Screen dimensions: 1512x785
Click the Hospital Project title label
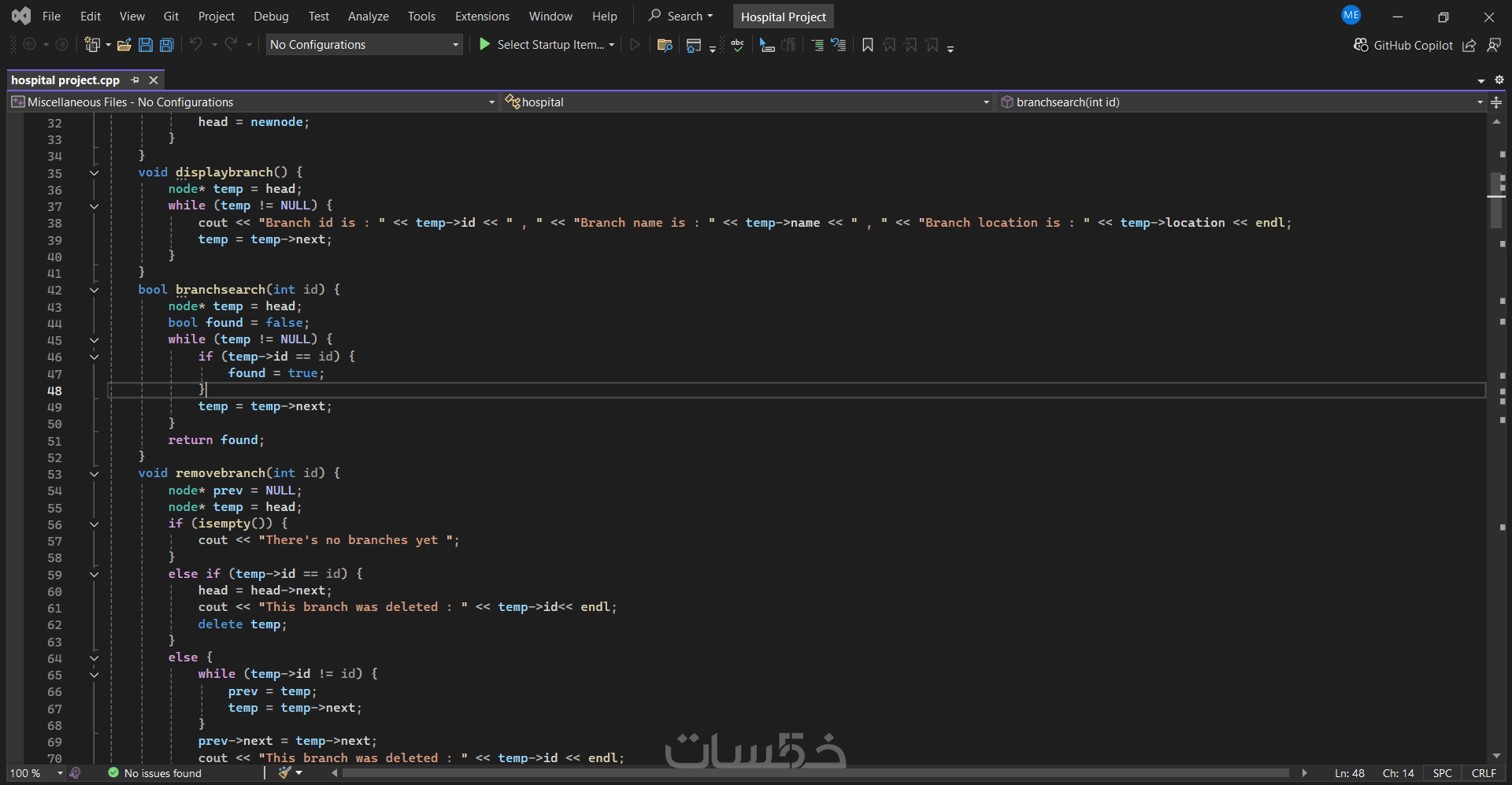[x=783, y=17]
